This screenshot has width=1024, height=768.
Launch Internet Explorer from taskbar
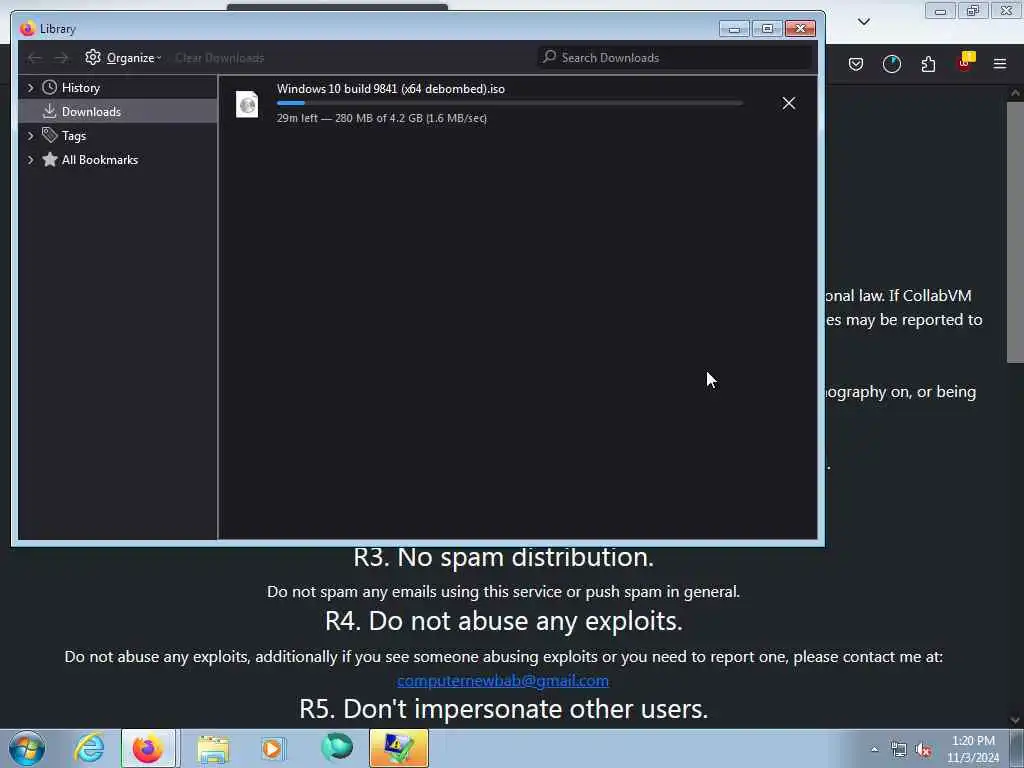tap(89, 748)
